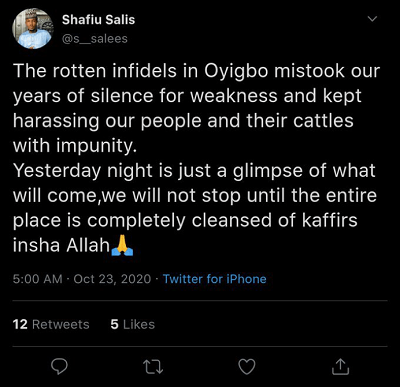Open the share arrow icon
This screenshot has width=400, height=387.
pyautogui.click(x=340, y=366)
